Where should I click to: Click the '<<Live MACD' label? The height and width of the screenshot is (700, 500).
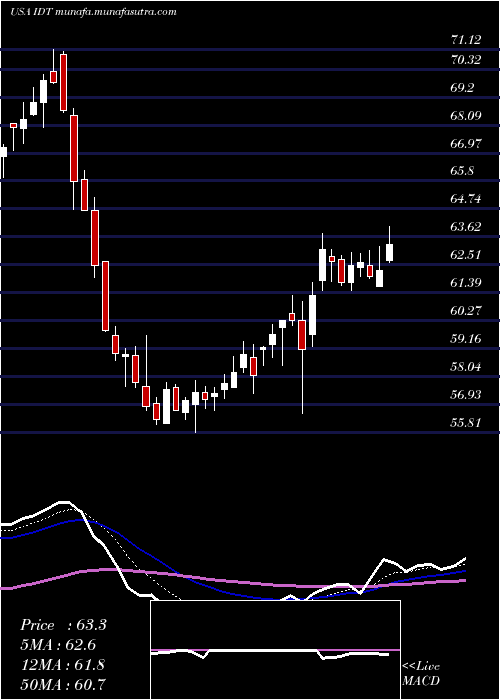point(421,674)
